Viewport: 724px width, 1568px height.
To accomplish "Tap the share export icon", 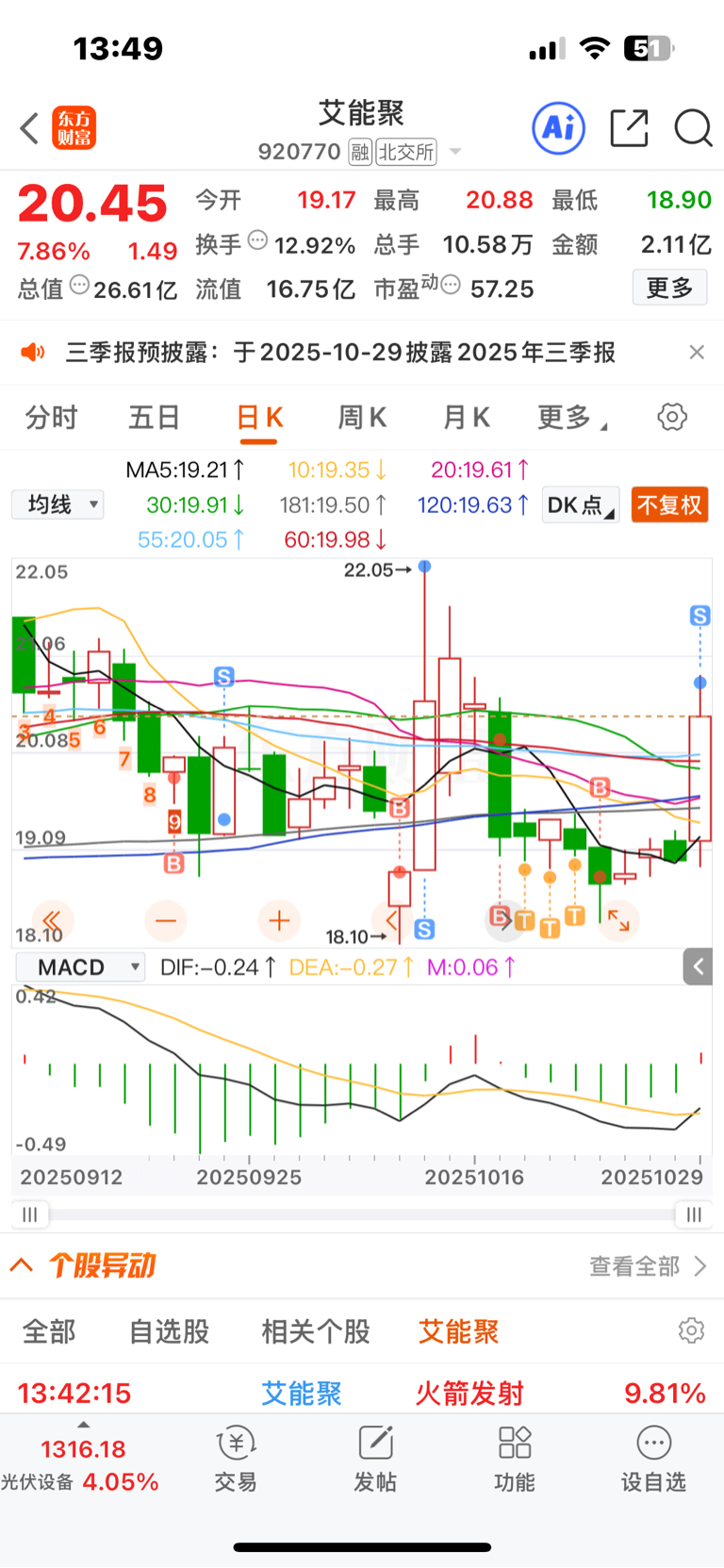I will (629, 128).
